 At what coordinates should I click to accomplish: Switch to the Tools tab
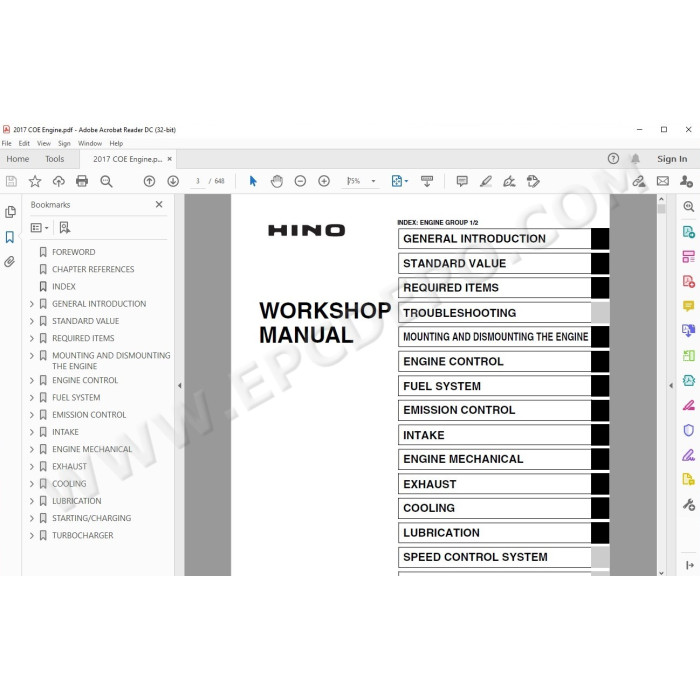tap(54, 159)
